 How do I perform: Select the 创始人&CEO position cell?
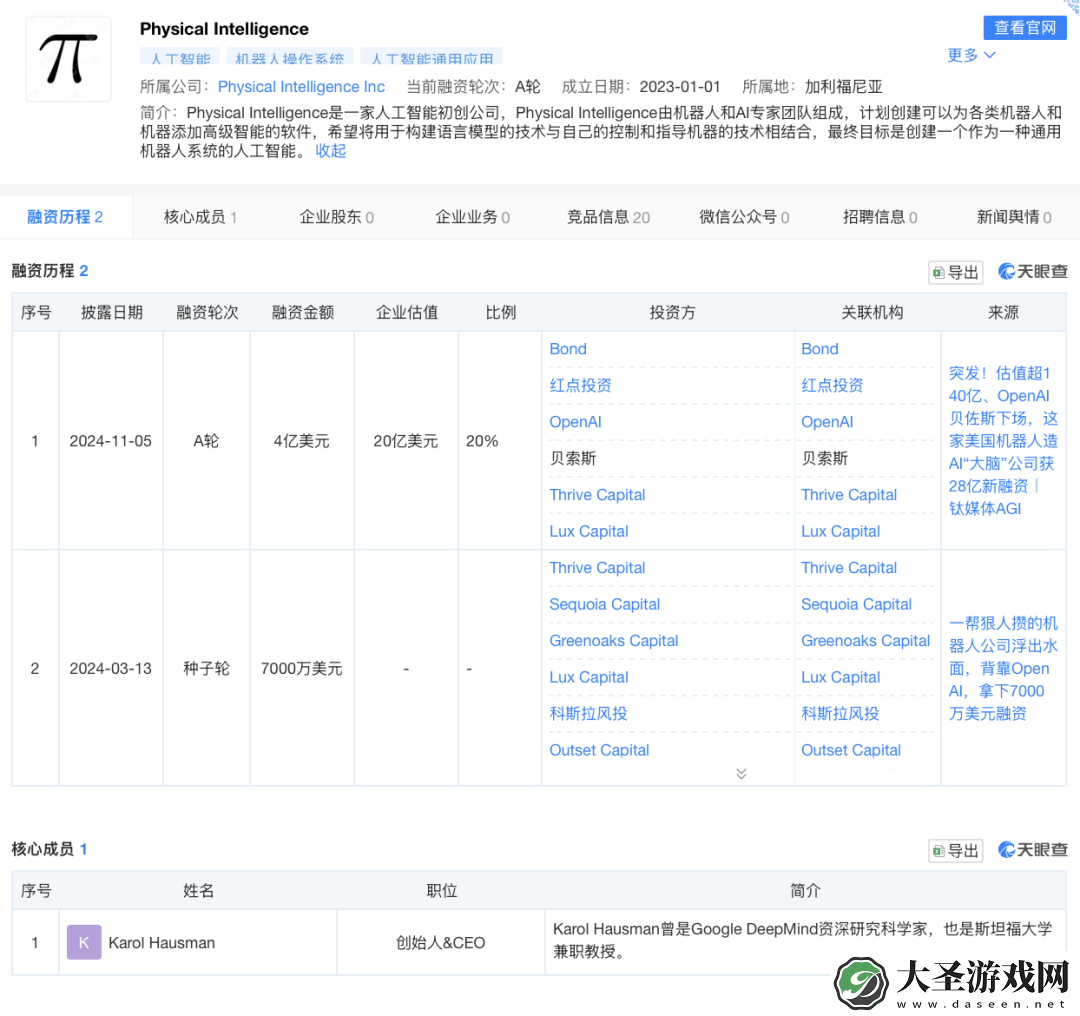[441, 943]
